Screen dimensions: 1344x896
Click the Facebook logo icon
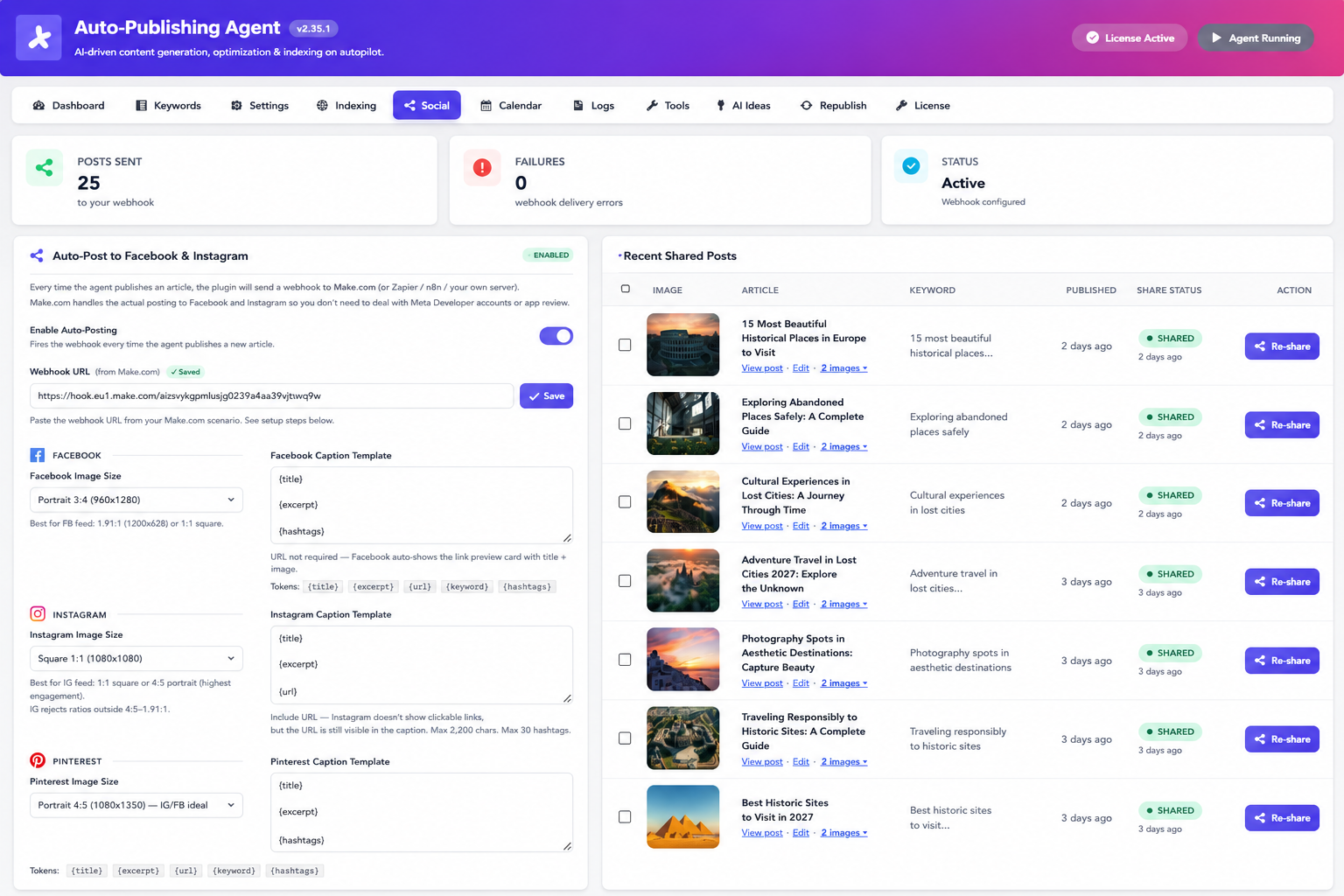point(37,455)
